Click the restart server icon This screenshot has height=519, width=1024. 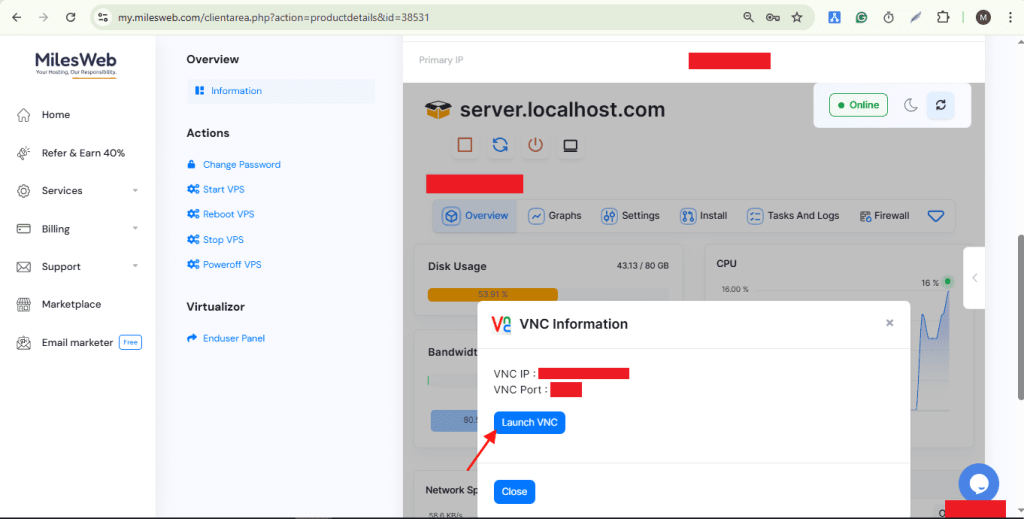[x=500, y=145]
